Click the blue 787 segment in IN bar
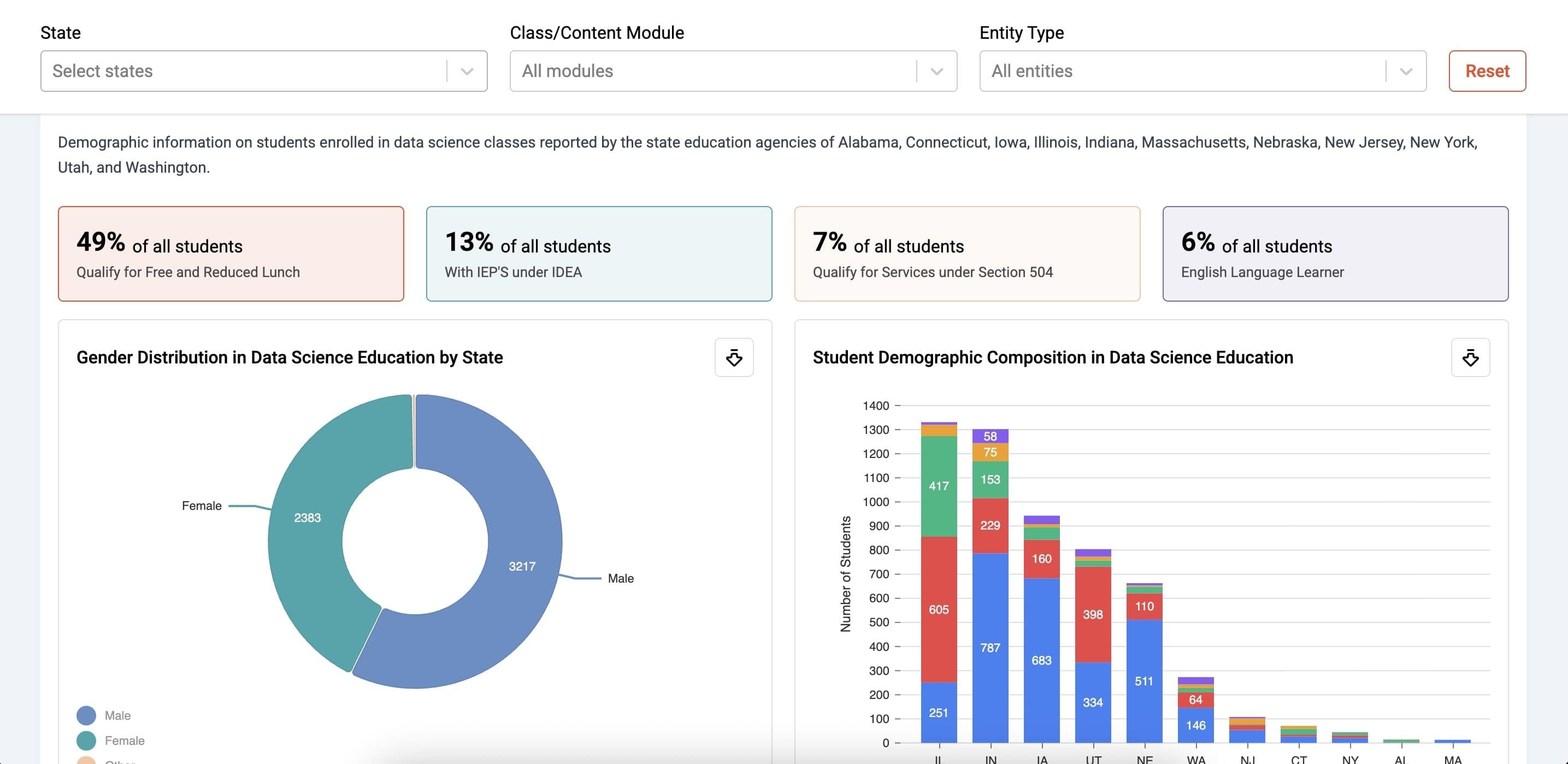The width and height of the screenshot is (1568, 764). (990, 648)
